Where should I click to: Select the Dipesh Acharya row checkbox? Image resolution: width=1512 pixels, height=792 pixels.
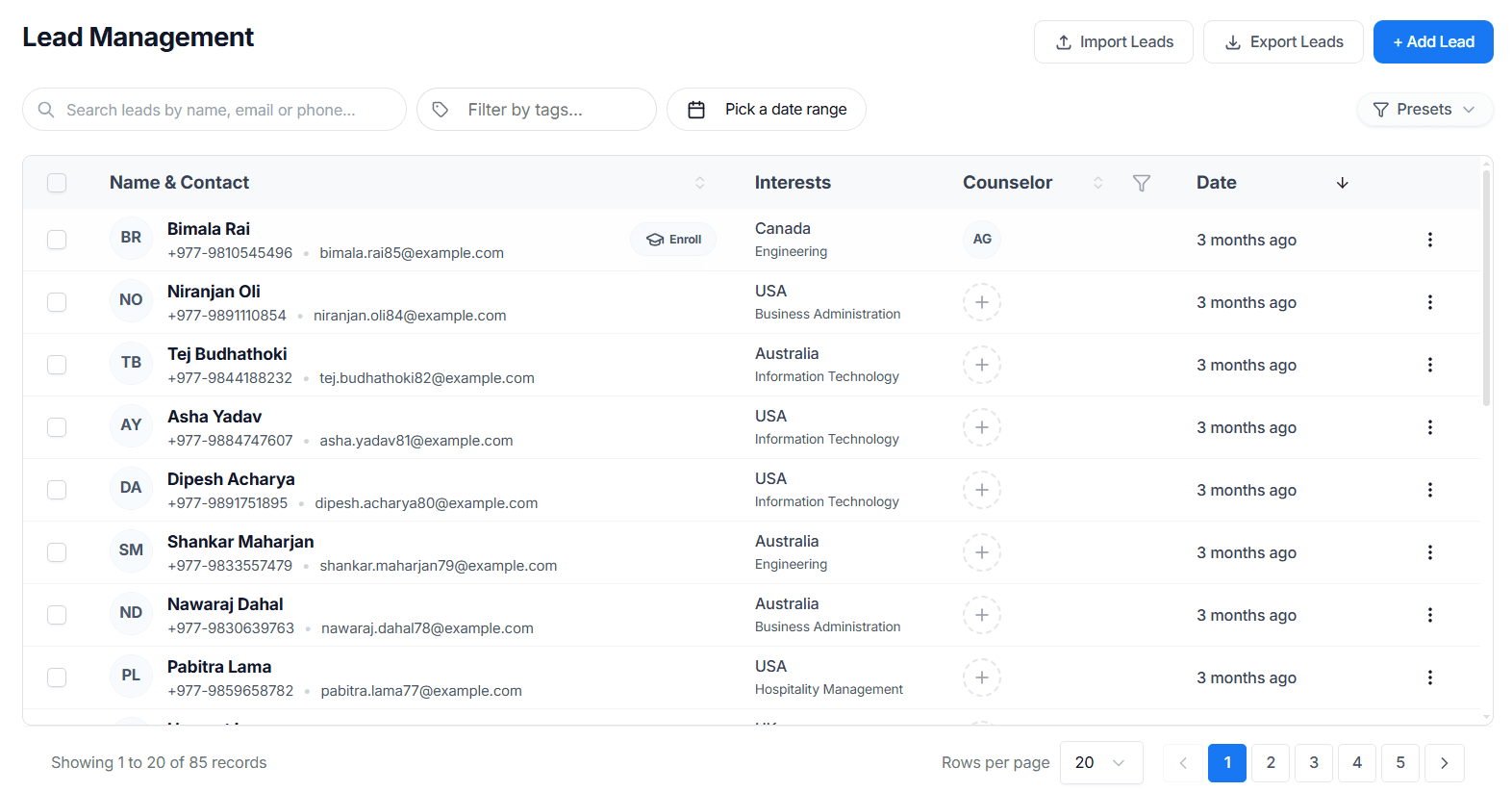point(57,490)
